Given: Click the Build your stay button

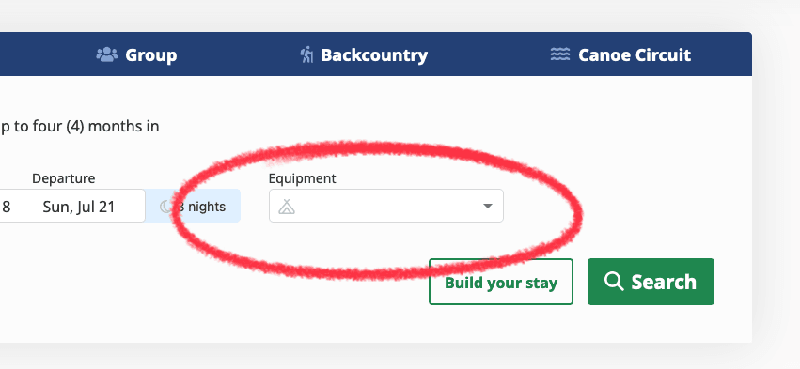Looking at the screenshot, I should pos(501,282).
